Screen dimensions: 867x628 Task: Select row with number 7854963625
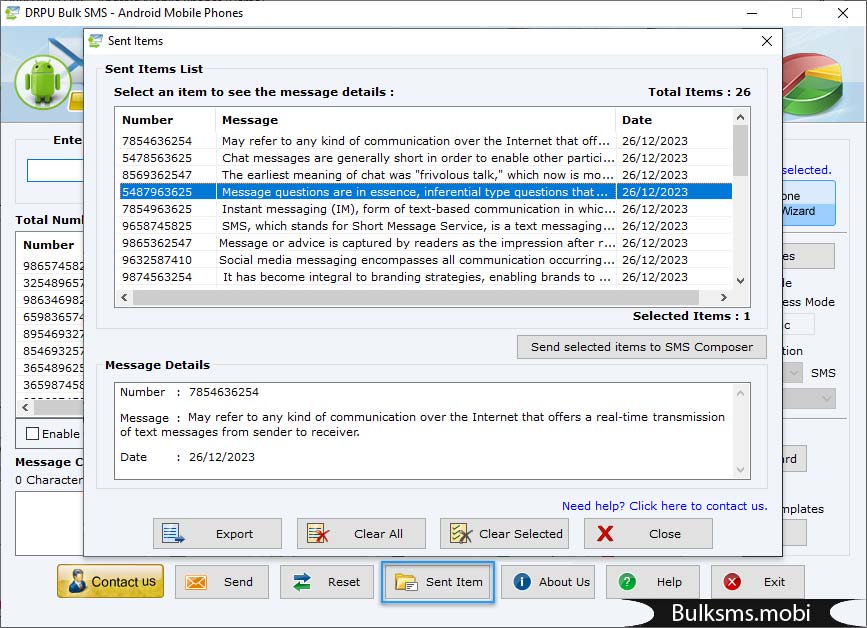[426, 209]
